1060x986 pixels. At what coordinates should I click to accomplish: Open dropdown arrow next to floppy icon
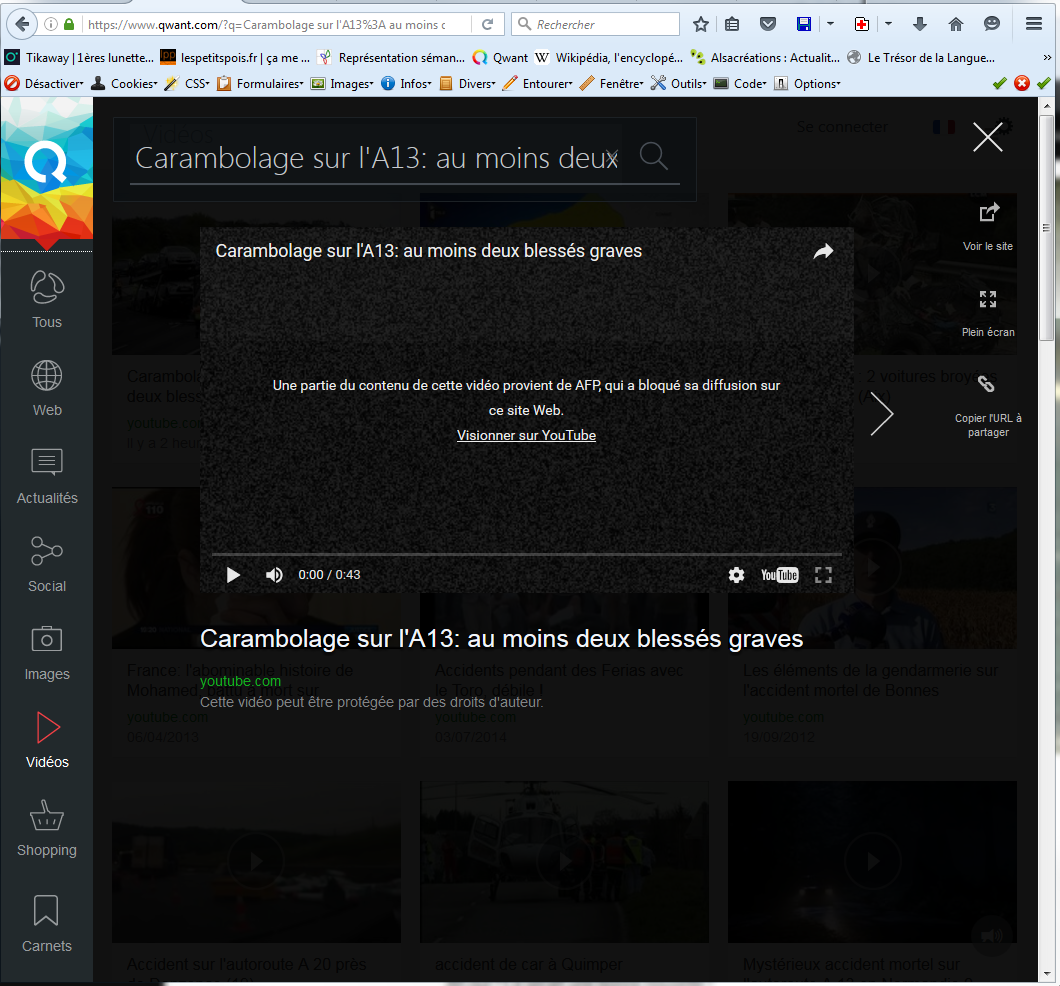click(x=830, y=24)
